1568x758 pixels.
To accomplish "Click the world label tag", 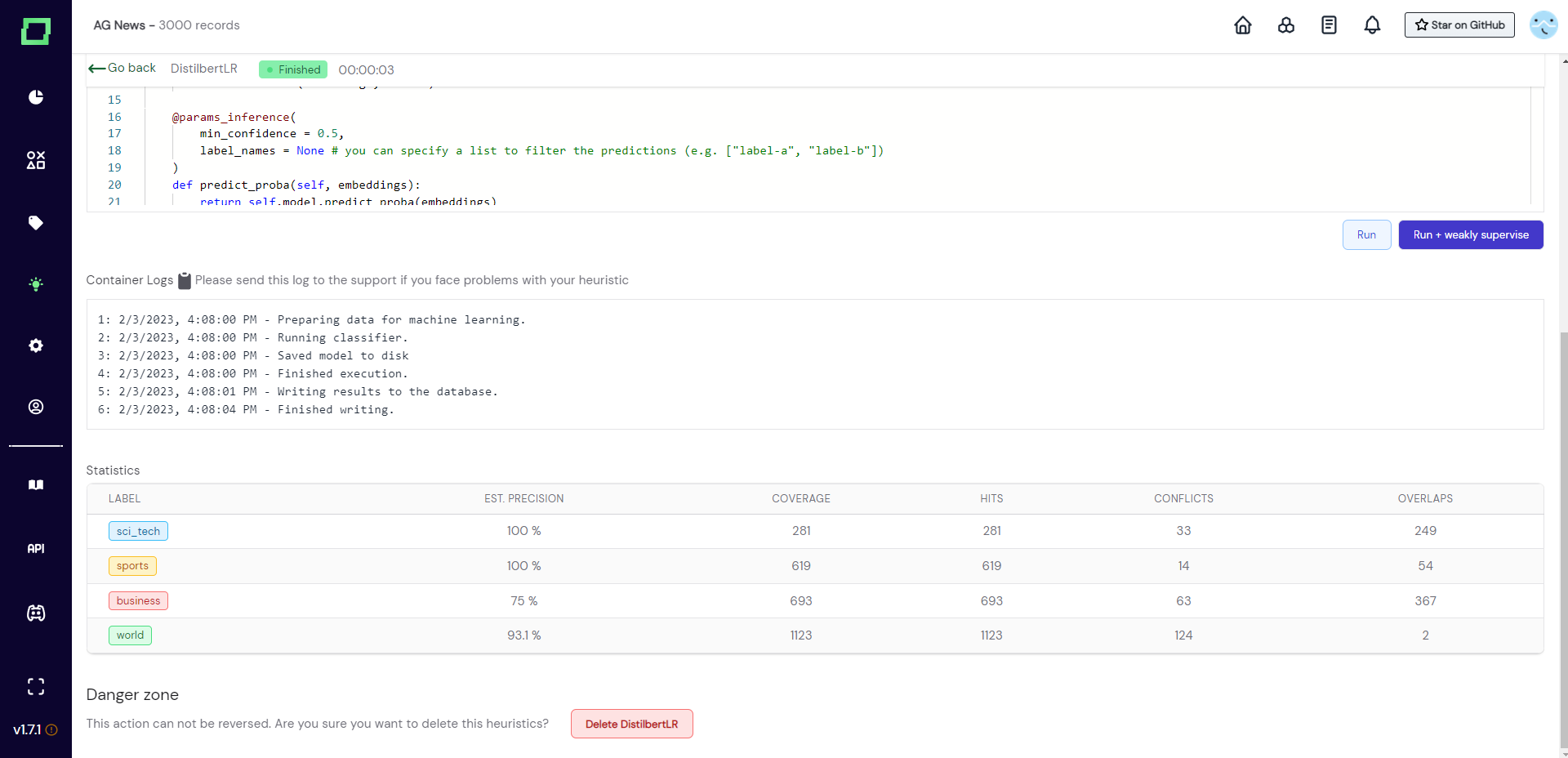I will 130,635.
